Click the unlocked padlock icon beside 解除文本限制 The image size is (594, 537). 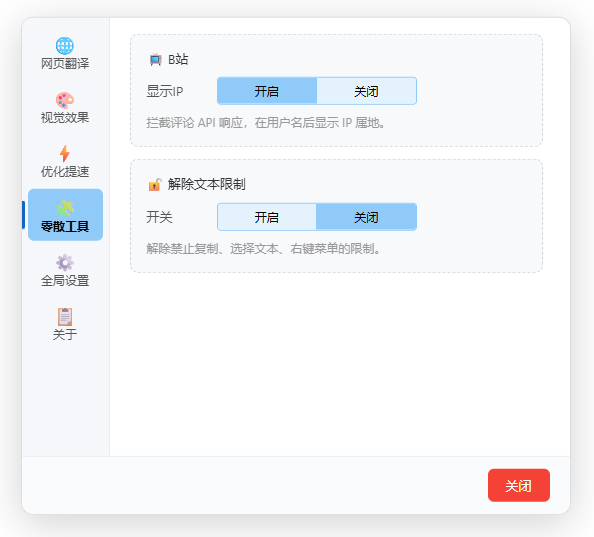click(x=155, y=184)
